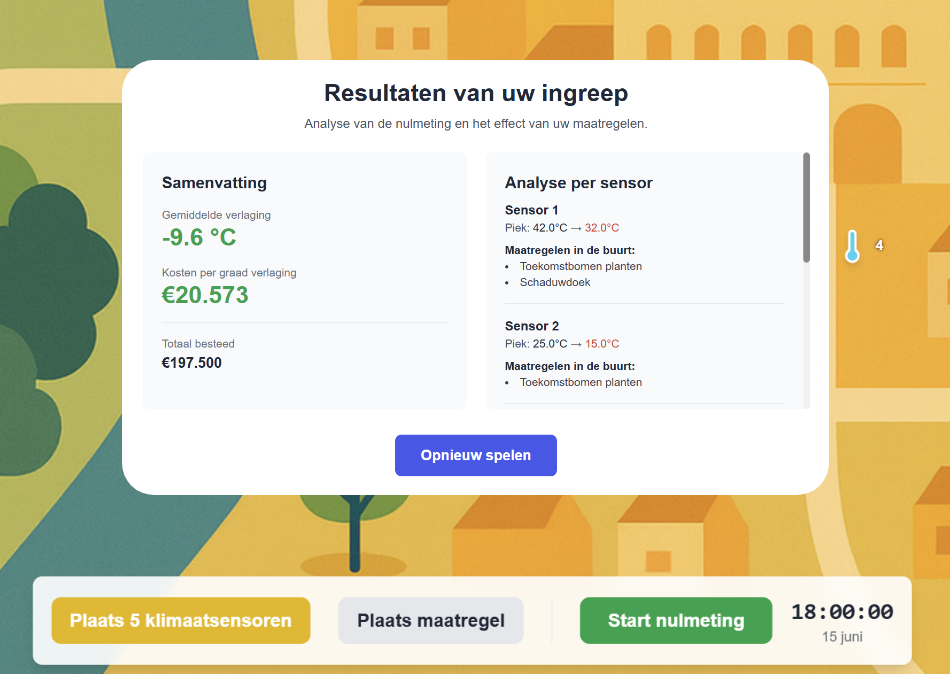The height and width of the screenshot is (674, 950).
Task: Click Toekomstbomen planten under Sensor 1
Action: 581,267
